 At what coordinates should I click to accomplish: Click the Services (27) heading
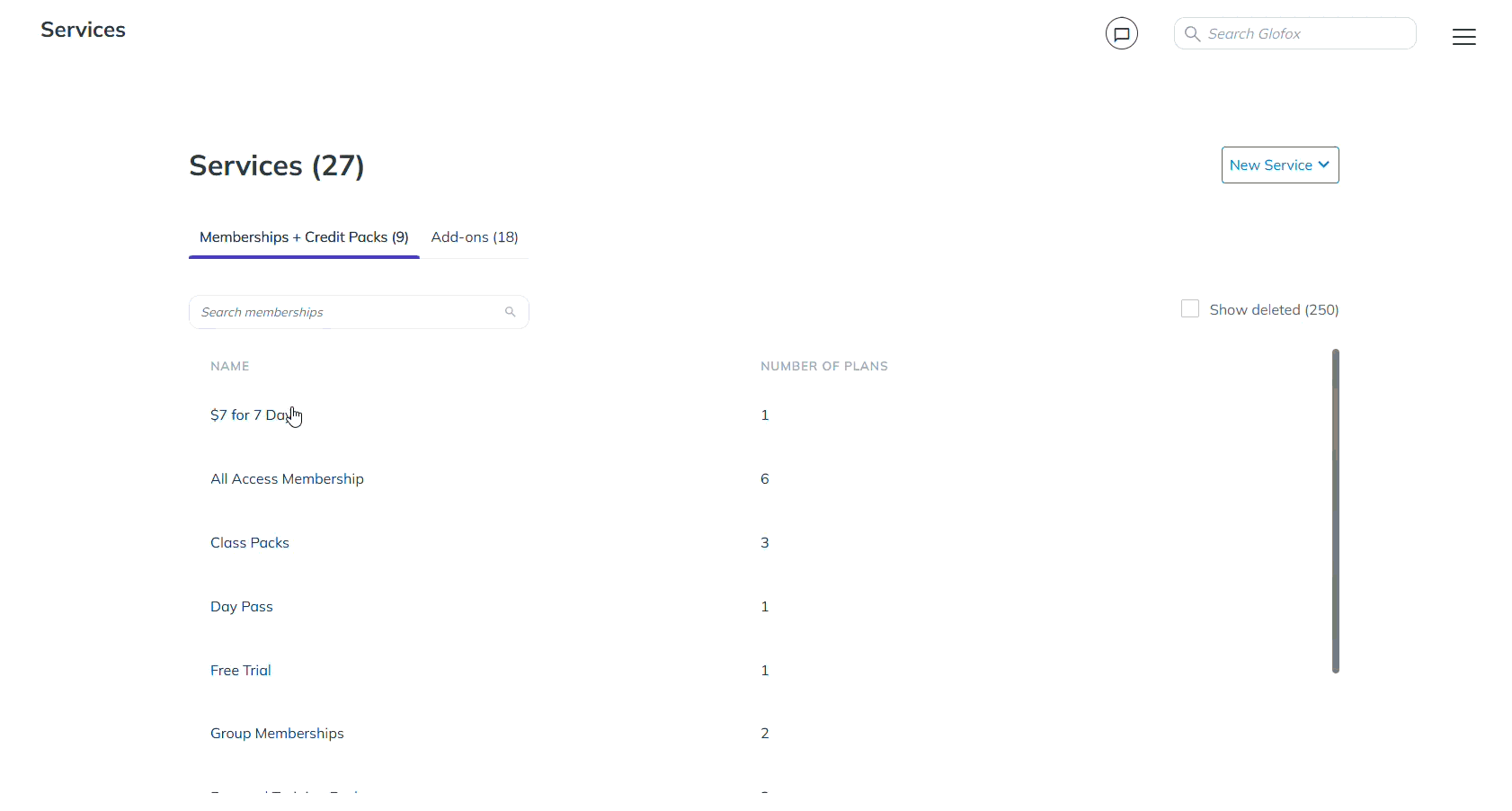[x=277, y=166]
